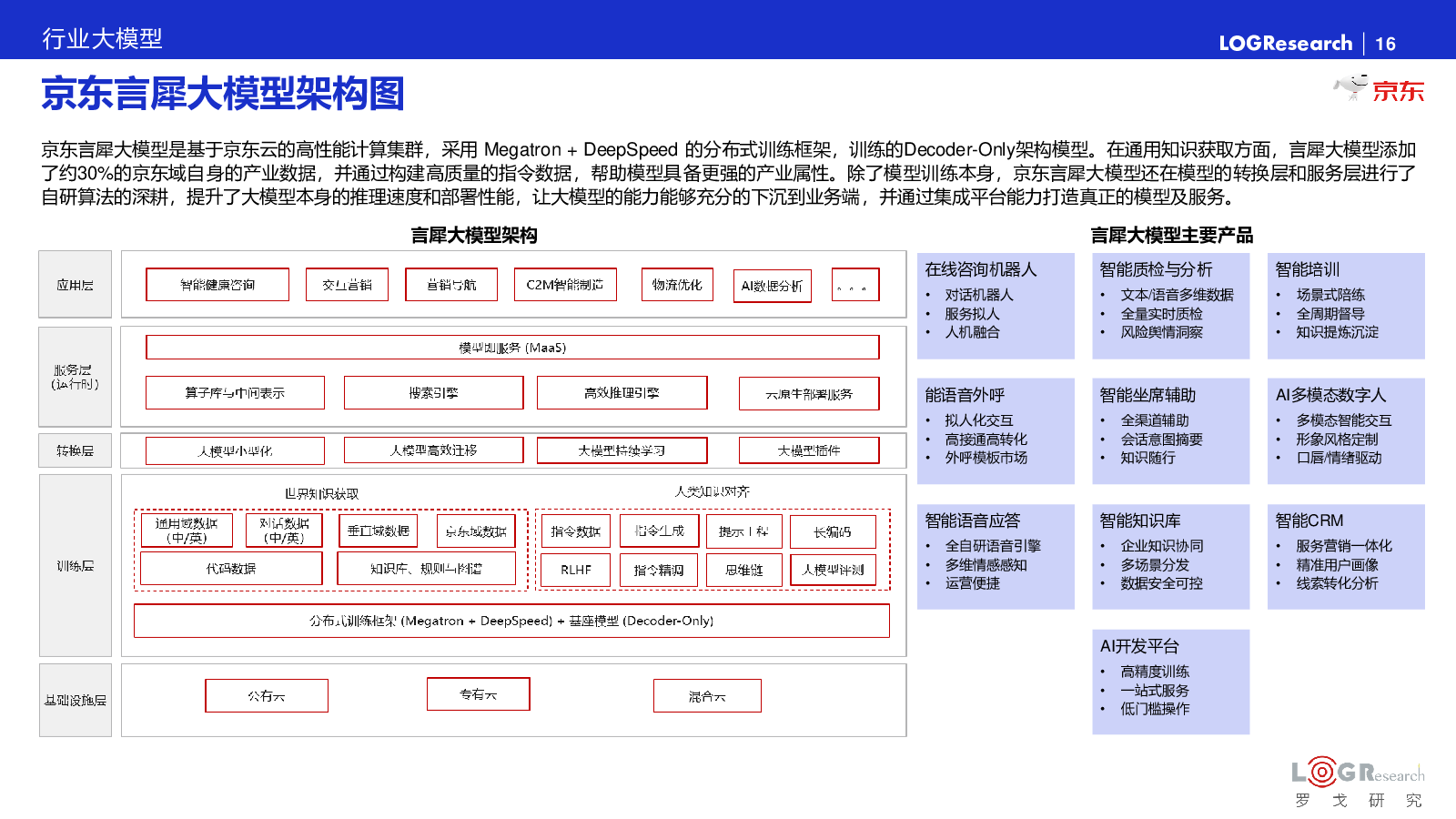The width and height of the screenshot is (1456, 819).
Task: Click the 知识库、规则与图谱 box
Action: point(426,568)
